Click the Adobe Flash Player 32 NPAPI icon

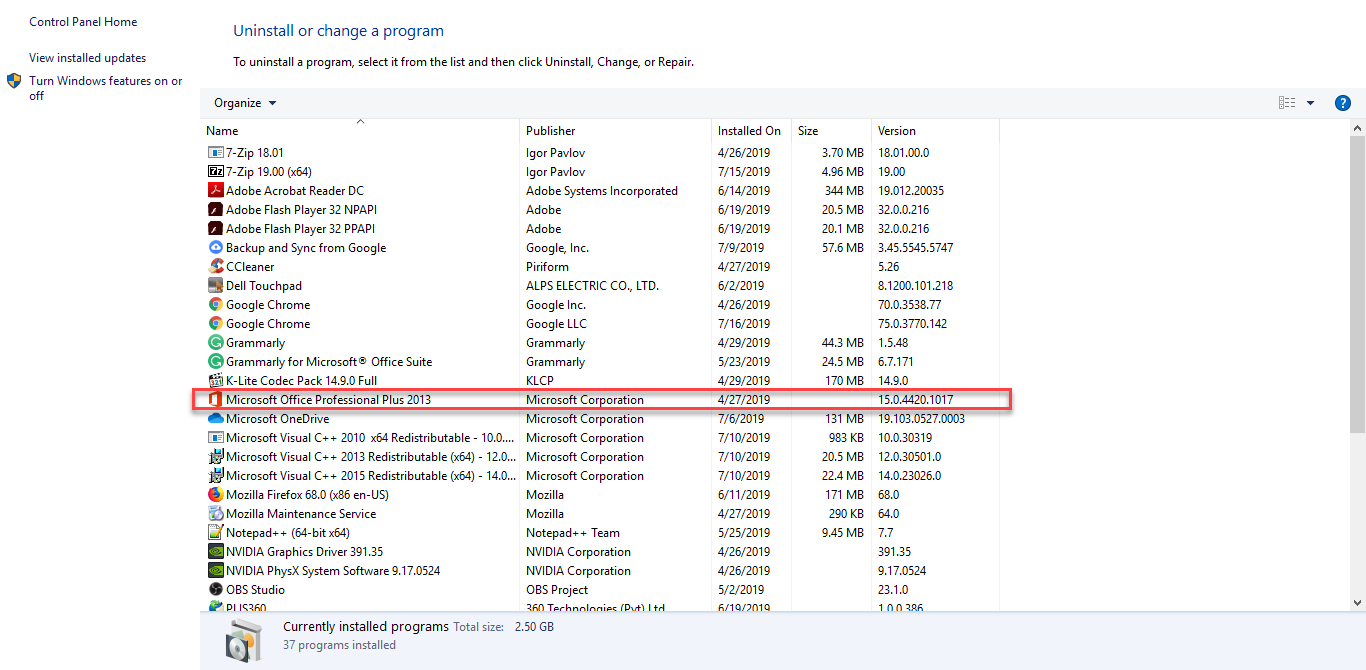click(x=216, y=210)
